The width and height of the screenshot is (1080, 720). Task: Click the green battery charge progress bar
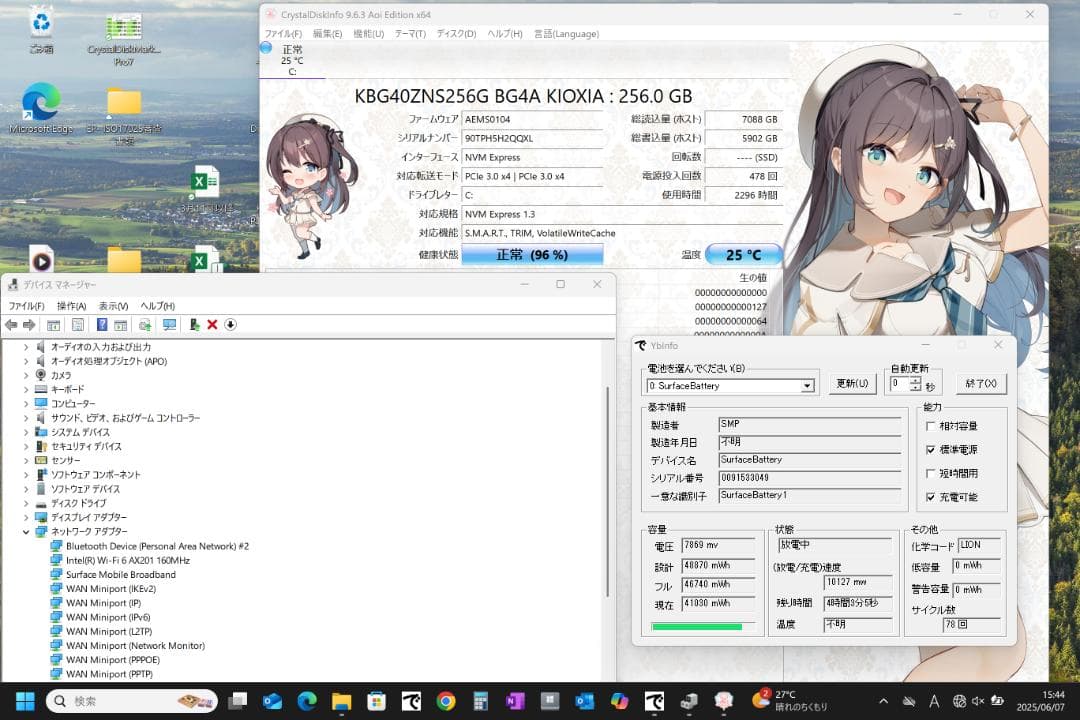pyautogui.click(x=696, y=626)
